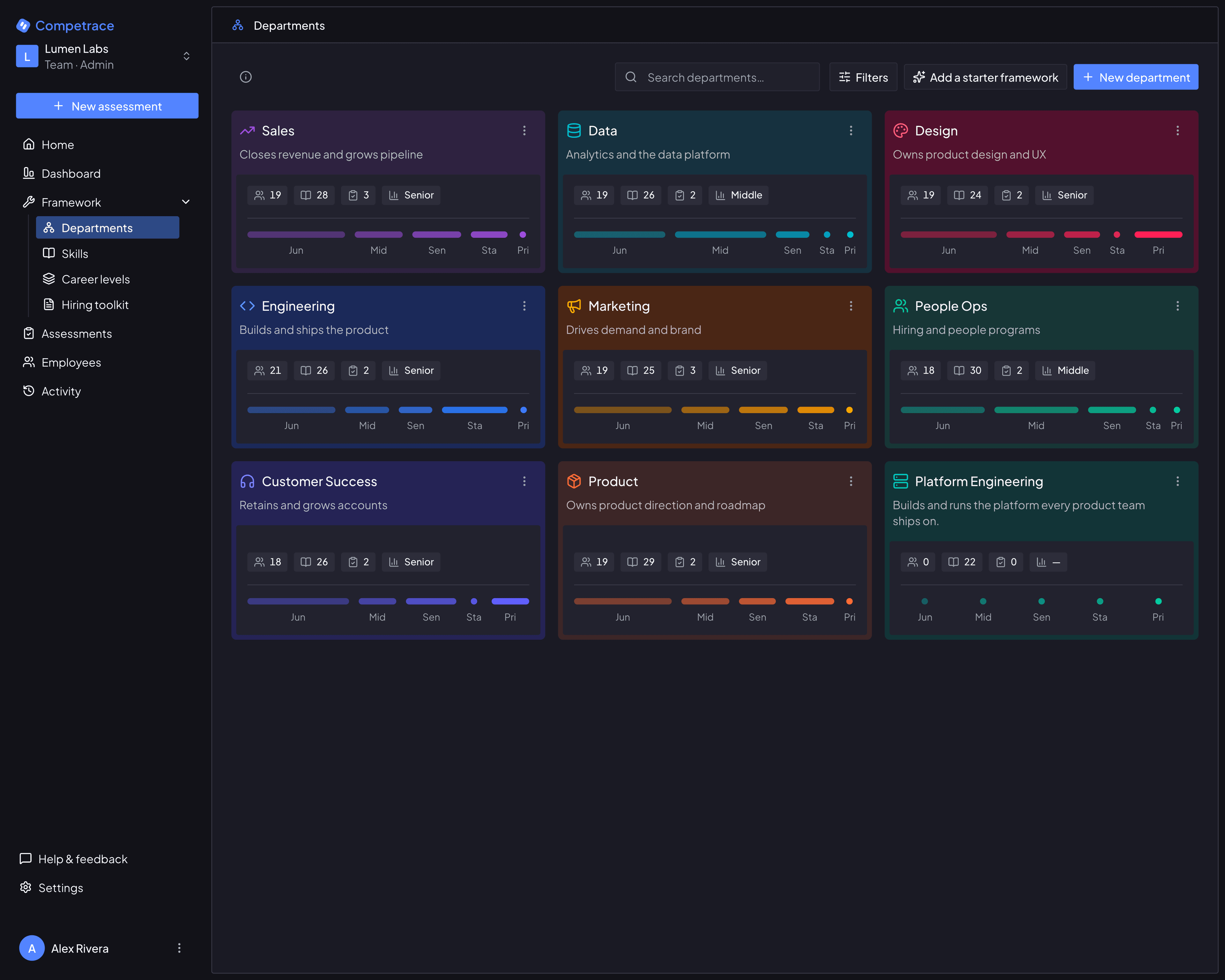Open the Marketing card three-dot menu
This screenshot has height=980, width=1225.
click(851, 306)
